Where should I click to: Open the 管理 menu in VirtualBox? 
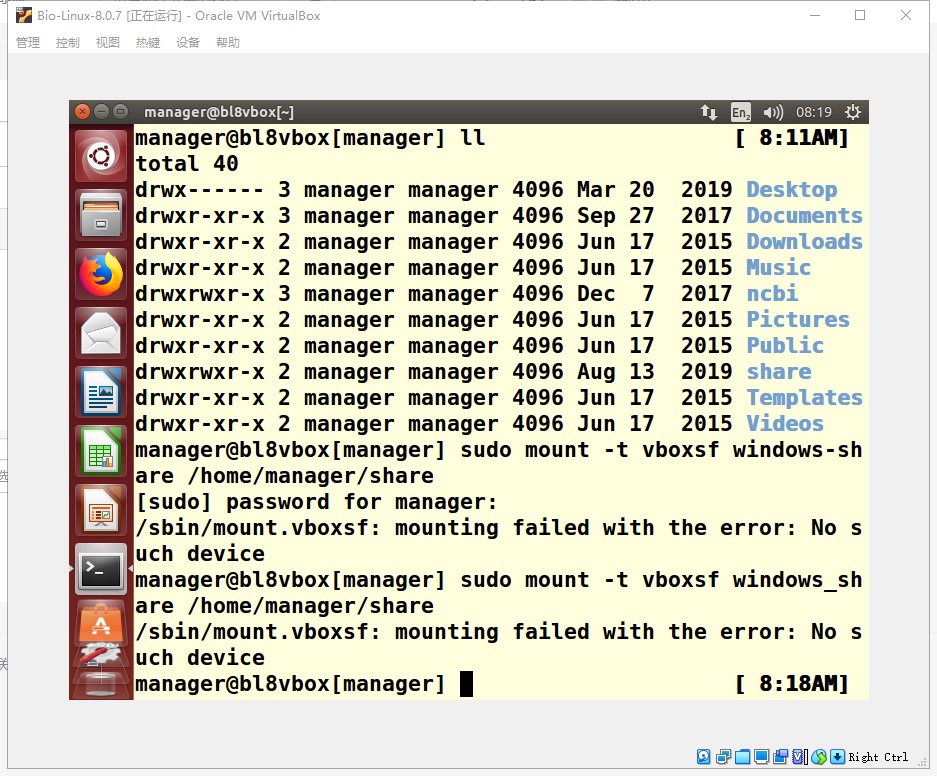[x=28, y=43]
